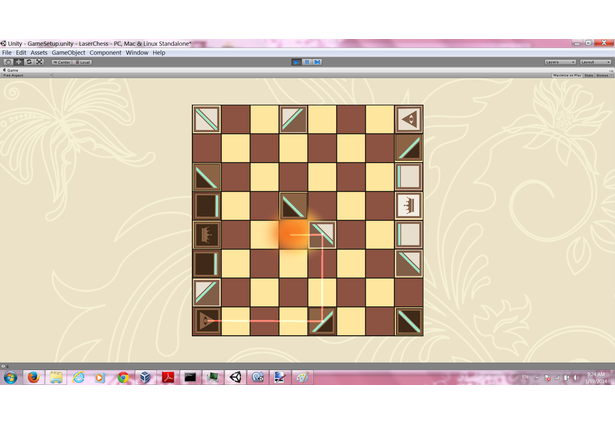This screenshot has width=615, height=424.
Task: Toggle the Stats overlay
Action: coord(589,75)
